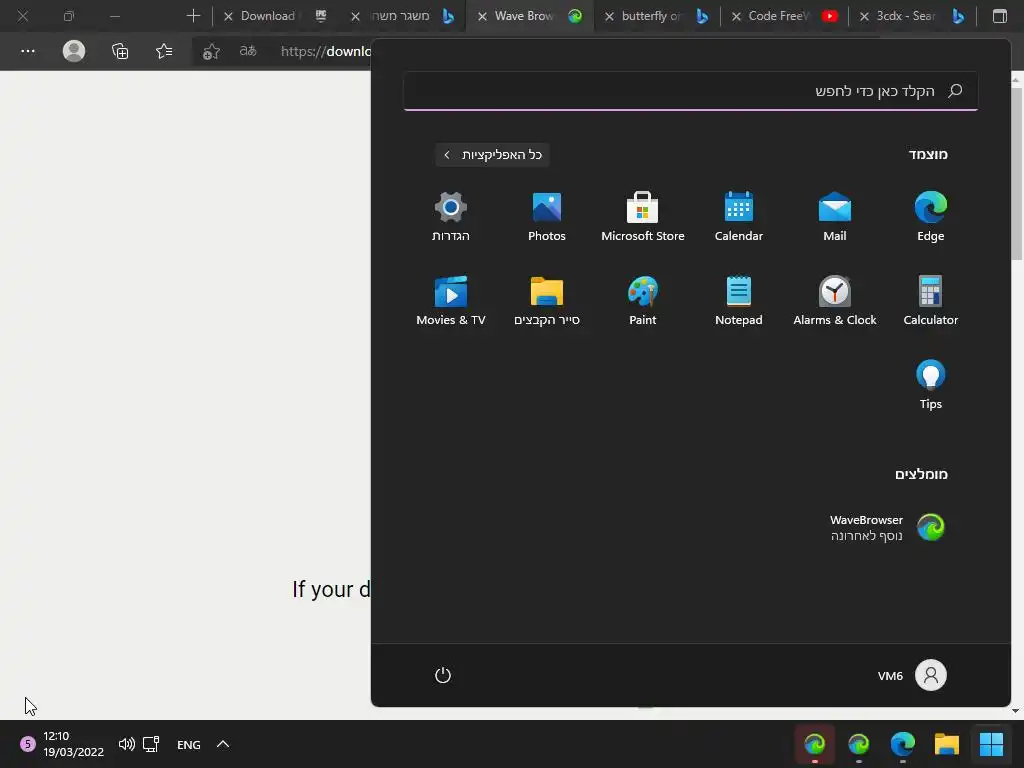
Task: Switch to the משגר משח browser tab
Action: click(x=402, y=16)
